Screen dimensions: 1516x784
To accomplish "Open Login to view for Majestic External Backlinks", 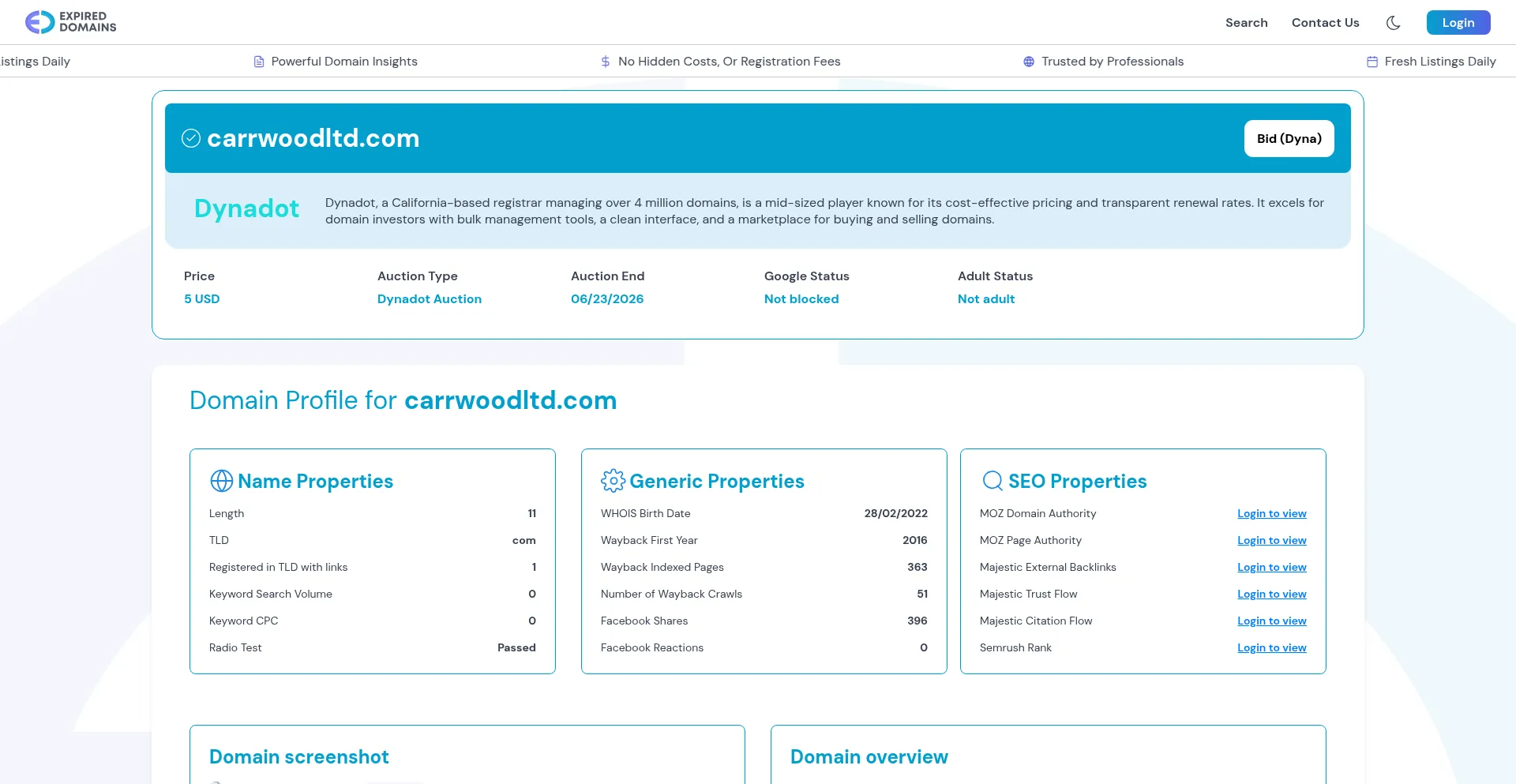I will tap(1271, 568).
